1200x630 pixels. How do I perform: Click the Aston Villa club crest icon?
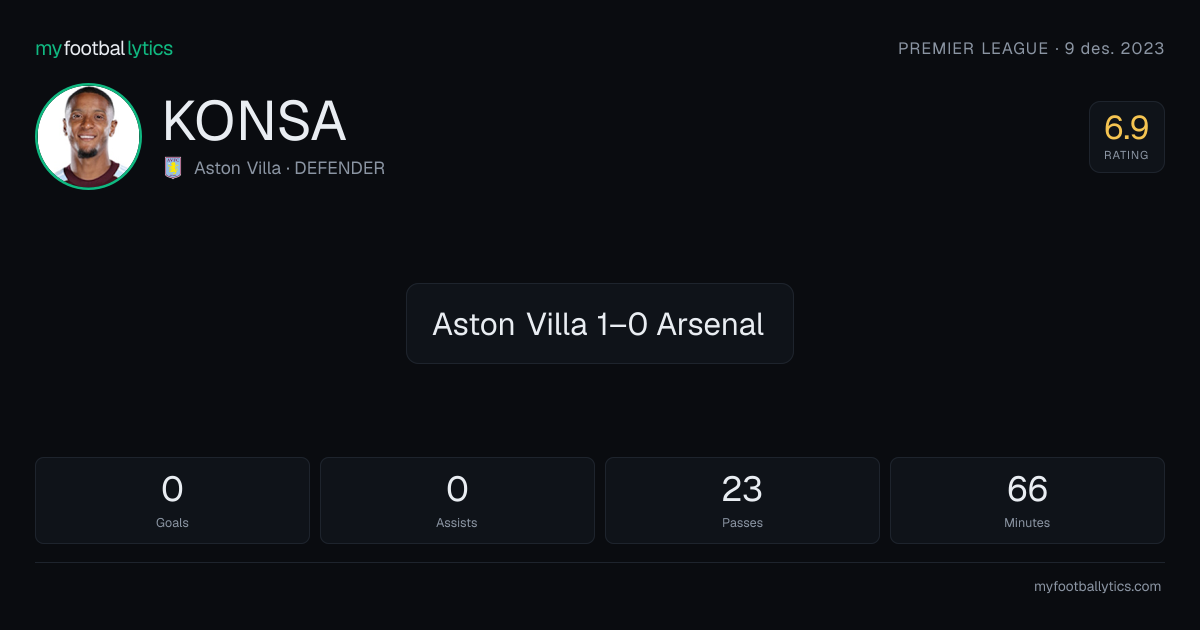point(173,168)
